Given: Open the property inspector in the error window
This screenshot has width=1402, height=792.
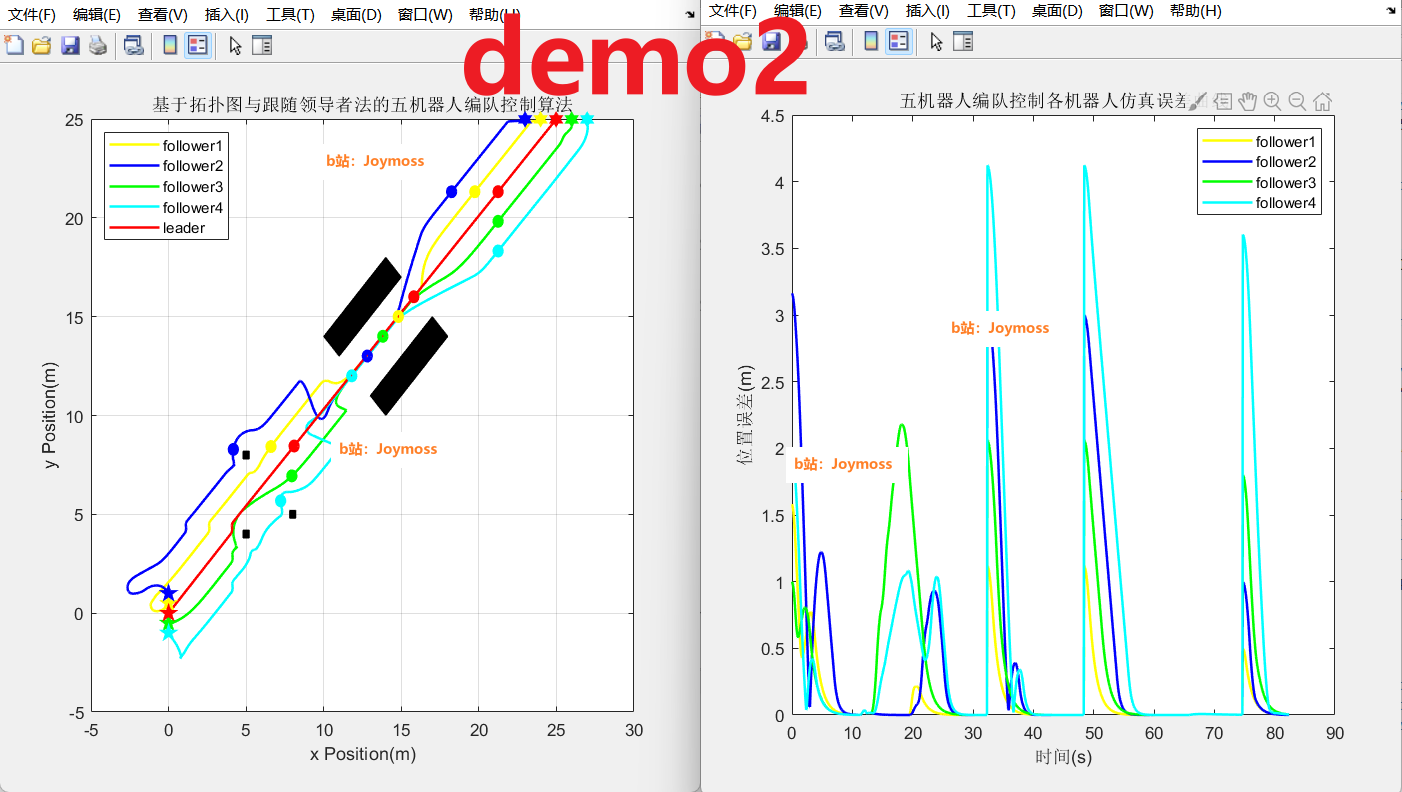Looking at the screenshot, I should point(963,41).
